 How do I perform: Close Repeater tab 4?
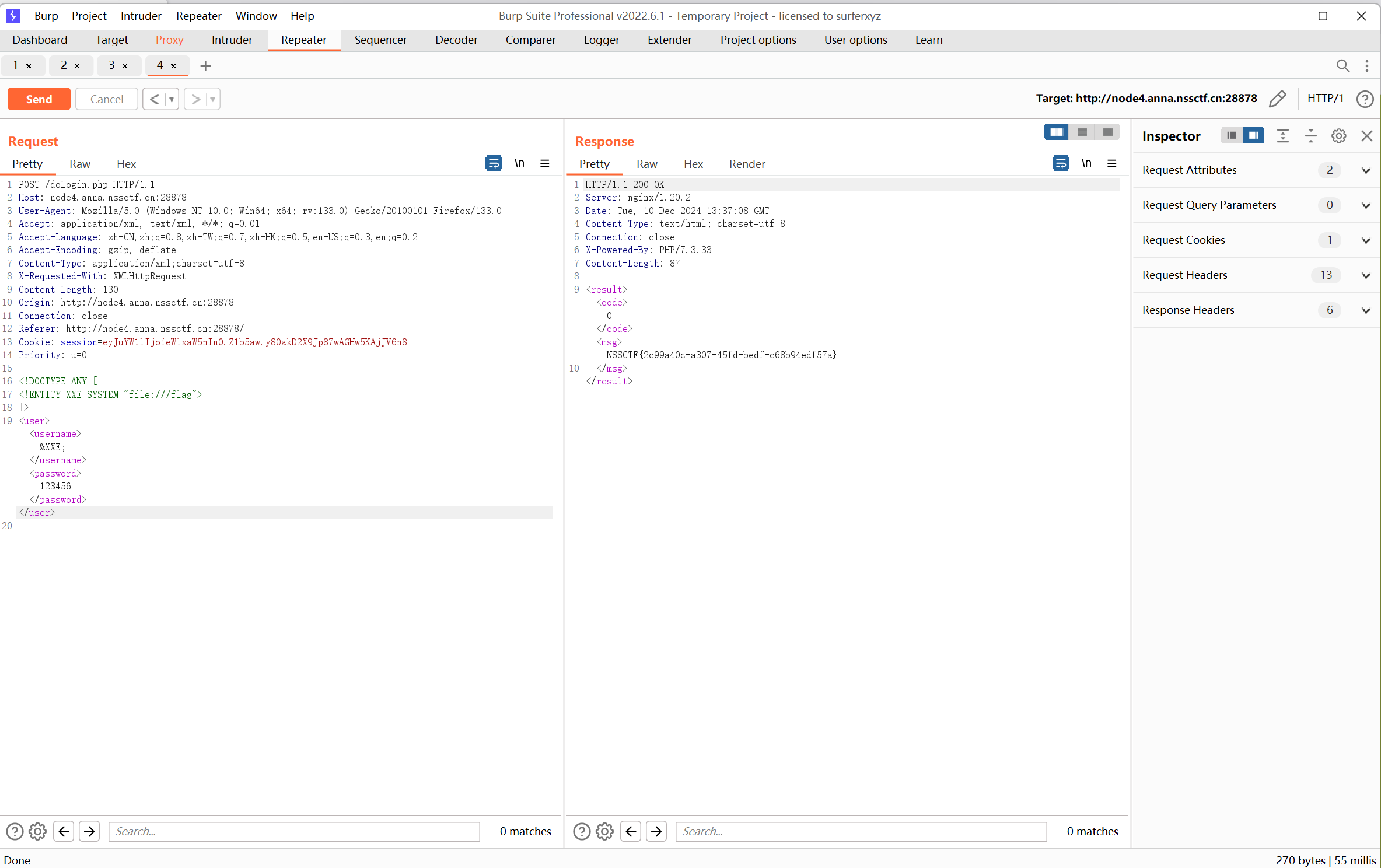(x=173, y=66)
